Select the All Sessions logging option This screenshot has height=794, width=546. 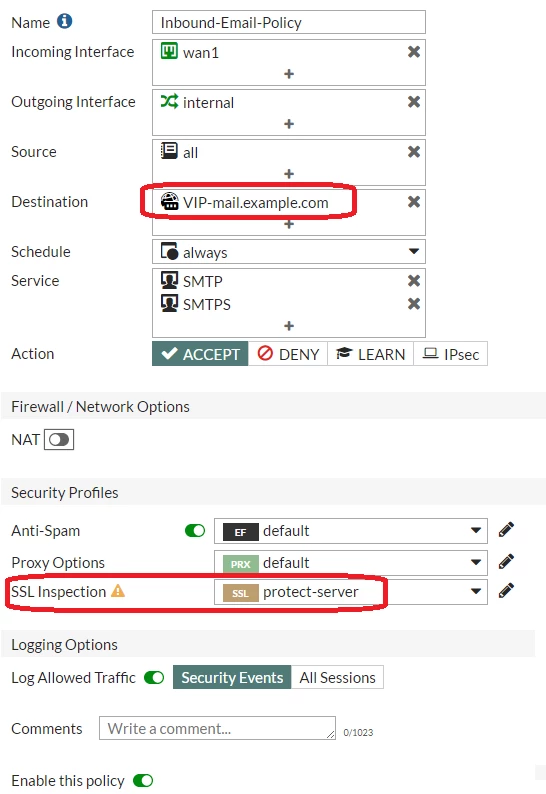coord(337,678)
